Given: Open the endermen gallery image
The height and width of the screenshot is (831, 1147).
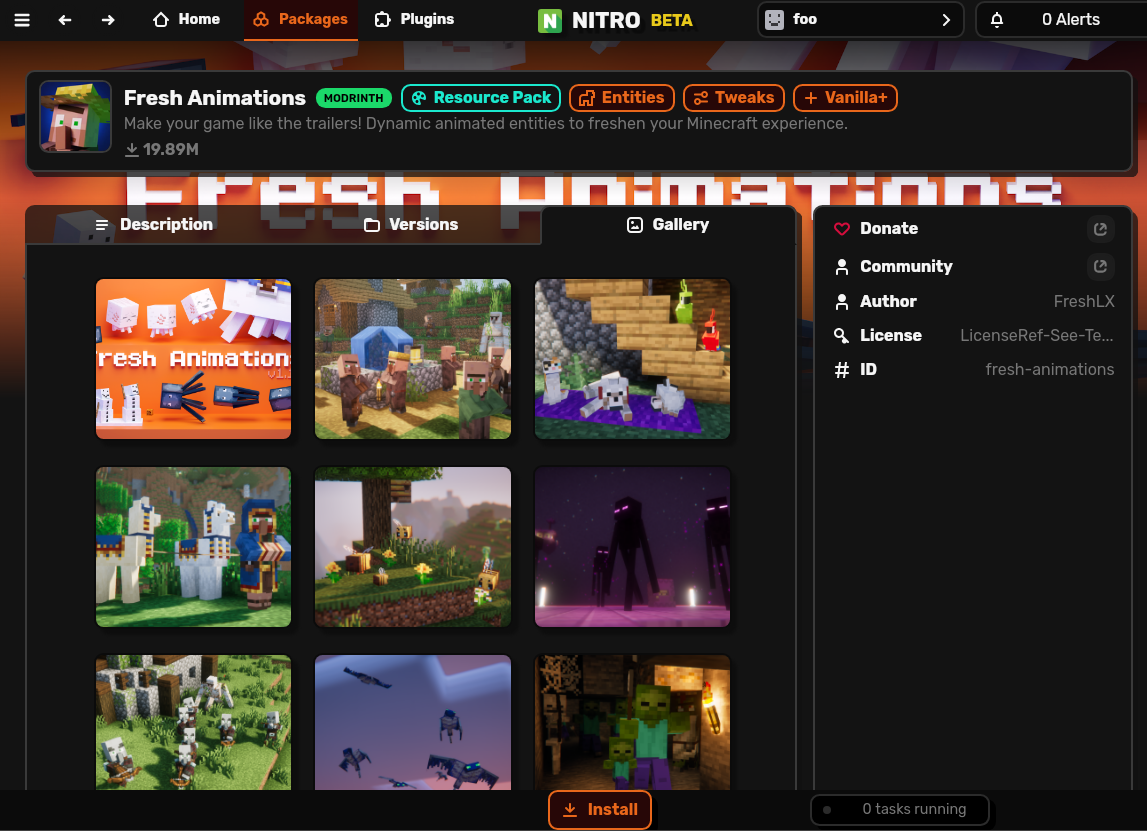Looking at the screenshot, I should 632,547.
